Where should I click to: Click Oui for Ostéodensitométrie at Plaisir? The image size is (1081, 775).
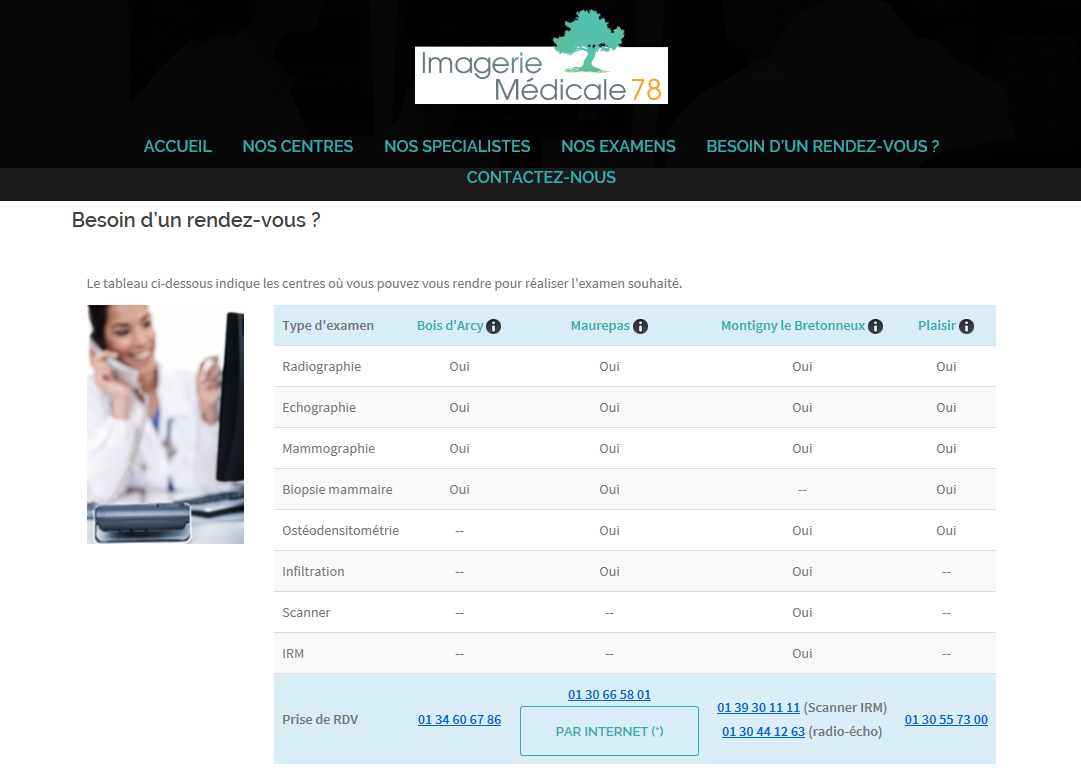coord(946,530)
